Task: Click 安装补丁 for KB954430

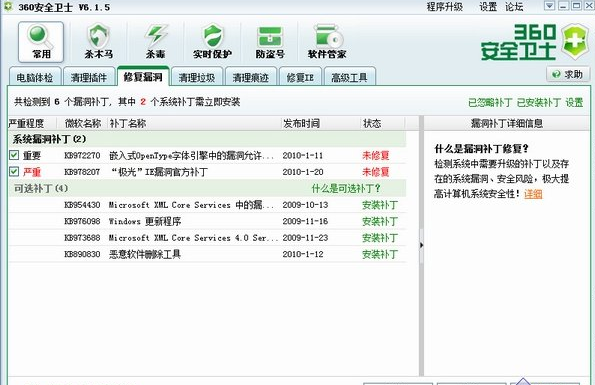Action: click(380, 205)
